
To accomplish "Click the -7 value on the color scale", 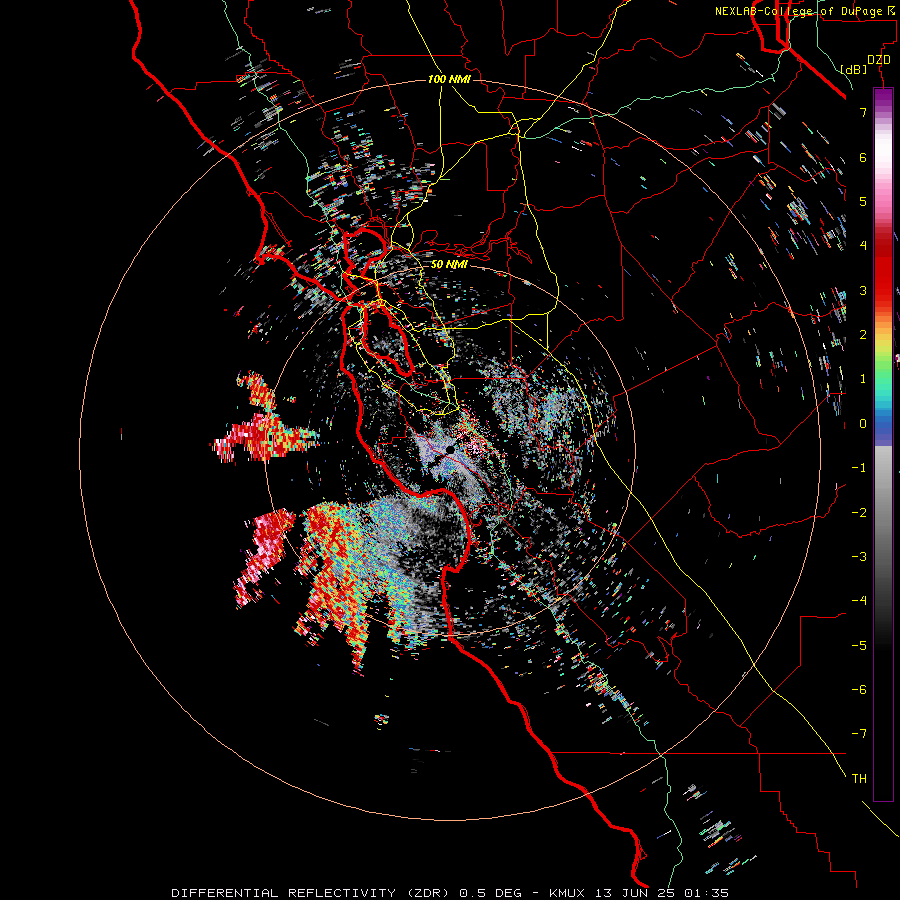I will point(859,734).
